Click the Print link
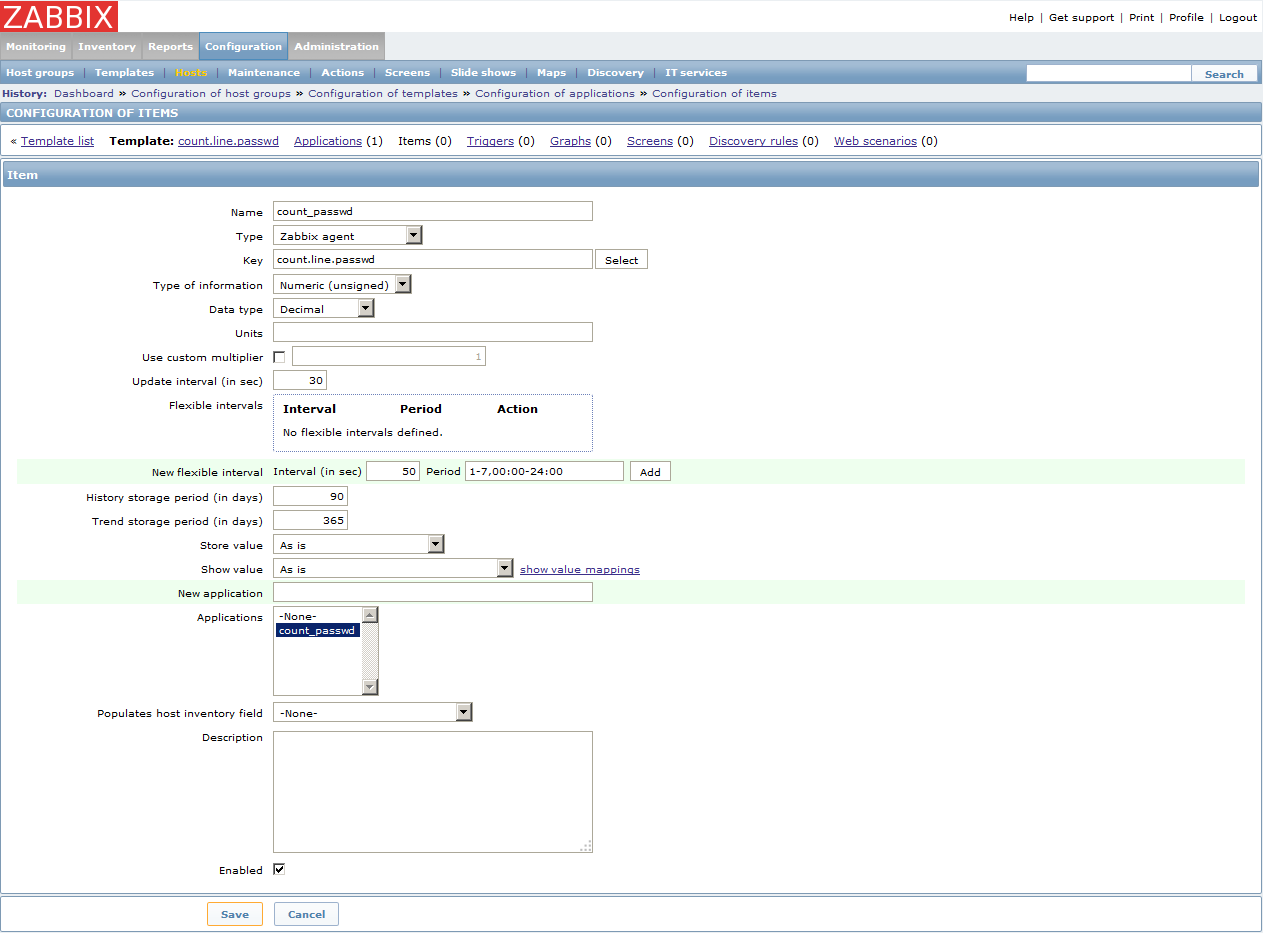The width and height of the screenshot is (1263, 933). (1141, 18)
